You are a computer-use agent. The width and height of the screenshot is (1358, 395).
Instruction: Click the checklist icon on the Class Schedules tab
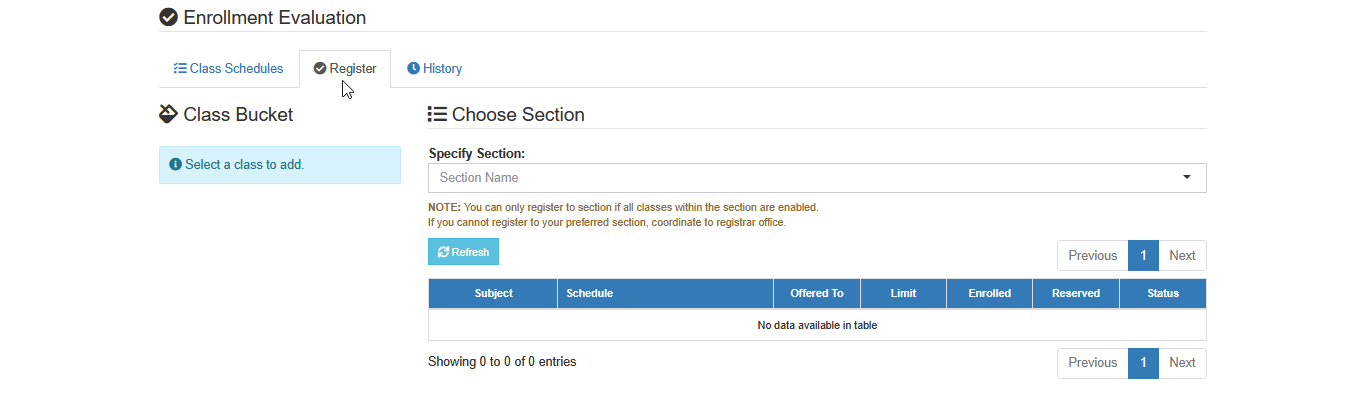click(180, 69)
